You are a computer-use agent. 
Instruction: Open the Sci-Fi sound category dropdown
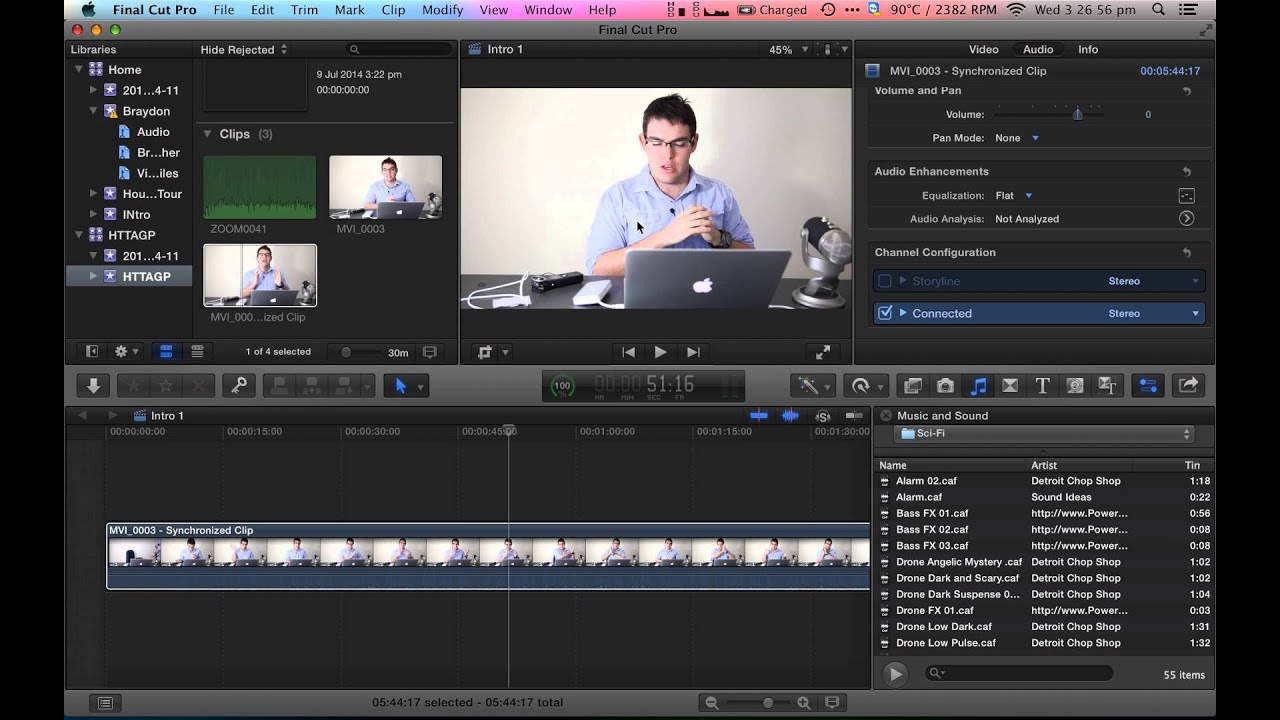click(1046, 434)
